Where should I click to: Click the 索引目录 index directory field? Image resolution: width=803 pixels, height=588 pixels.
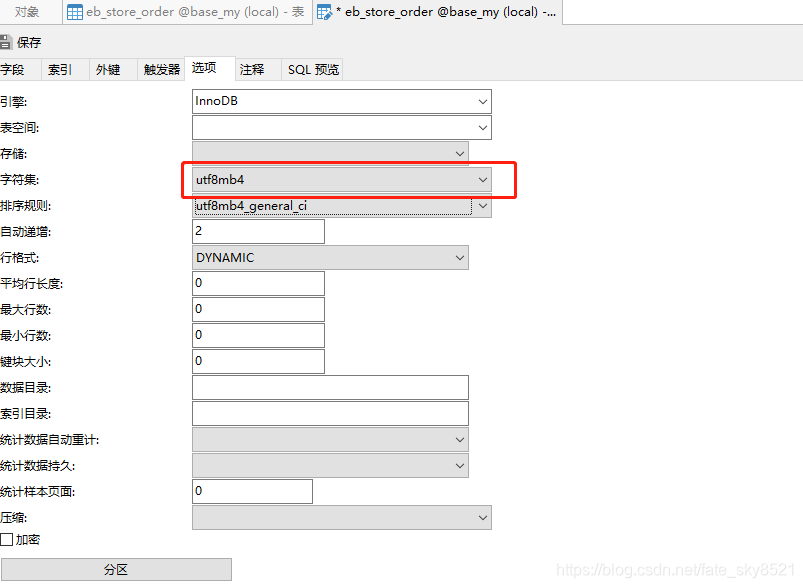(330, 414)
